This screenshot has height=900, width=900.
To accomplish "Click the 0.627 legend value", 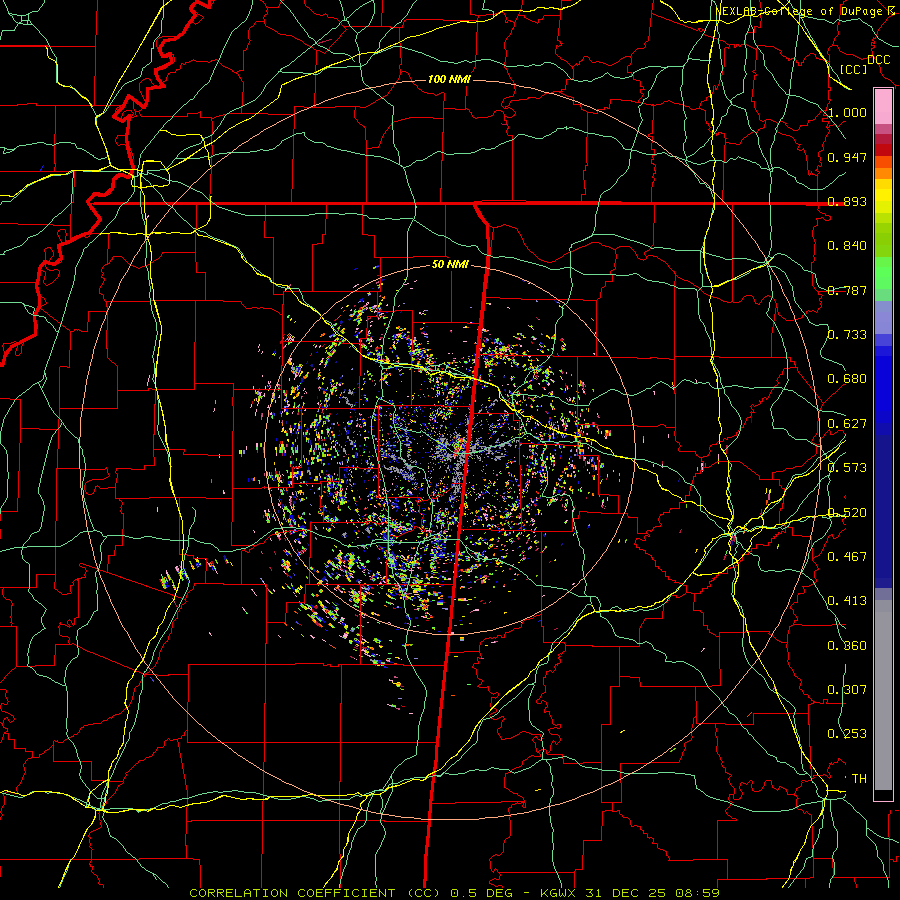I will click(847, 424).
